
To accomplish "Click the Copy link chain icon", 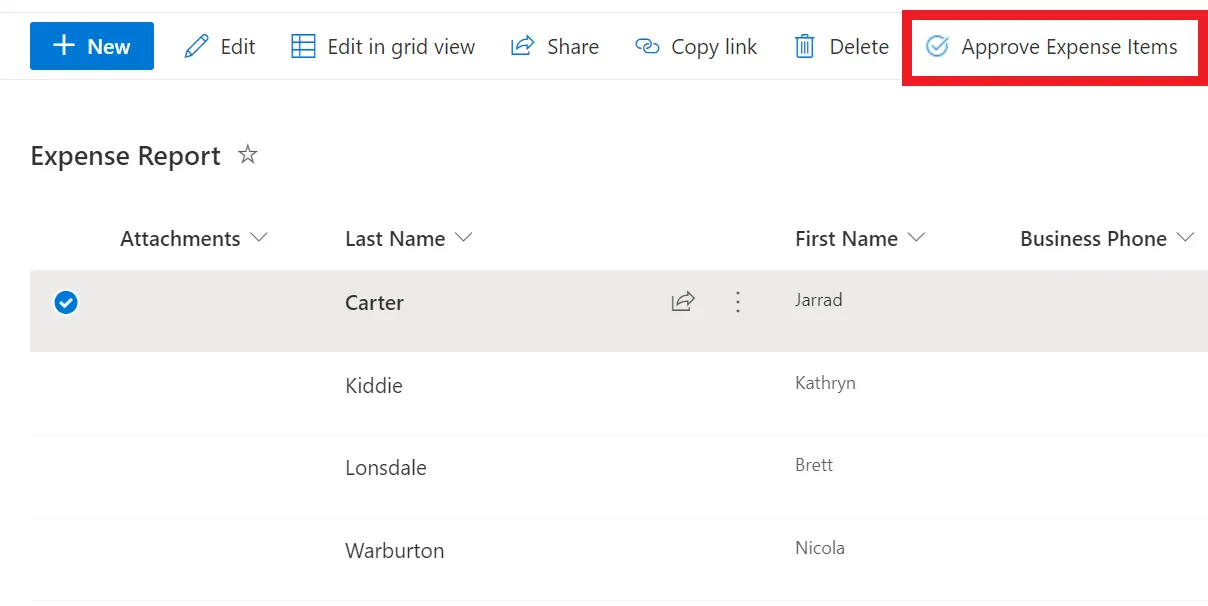I will pyautogui.click(x=648, y=46).
